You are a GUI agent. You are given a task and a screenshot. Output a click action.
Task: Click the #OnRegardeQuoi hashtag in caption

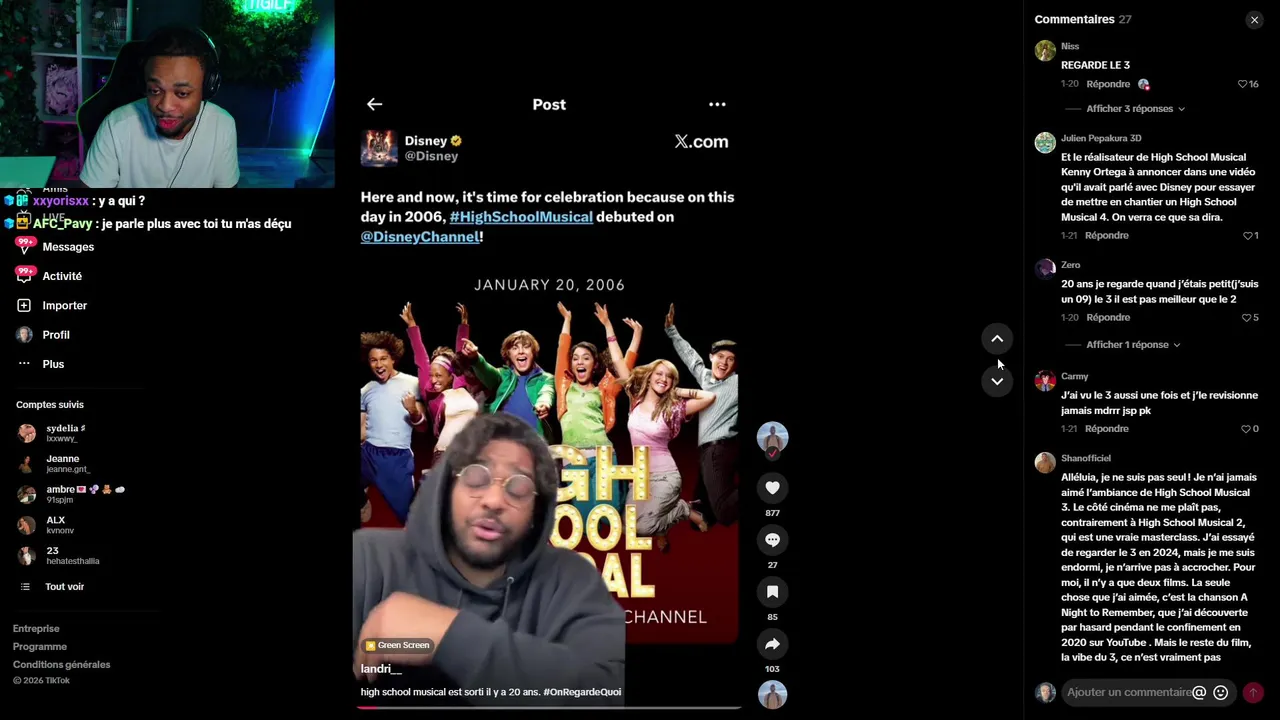582,692
